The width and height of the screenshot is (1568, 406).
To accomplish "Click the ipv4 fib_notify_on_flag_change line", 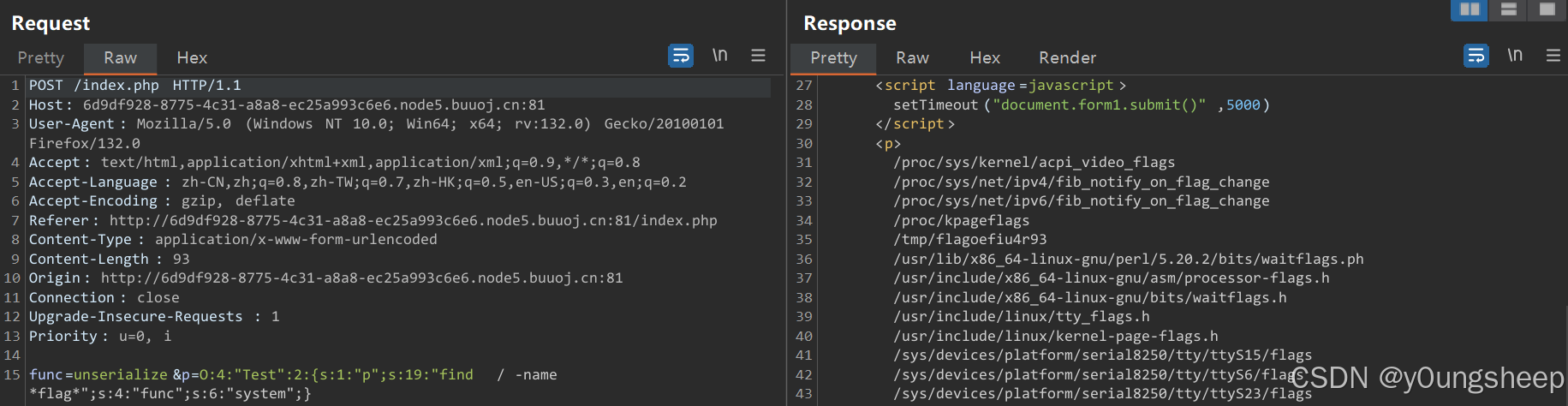I will tap(1082, 182).
